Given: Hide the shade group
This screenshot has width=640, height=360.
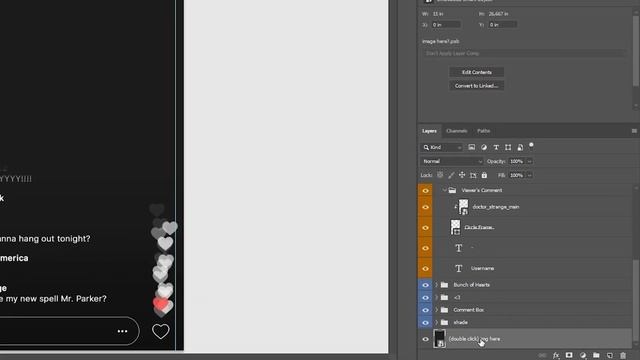Looking at the screenshot, I should [425, 322].
